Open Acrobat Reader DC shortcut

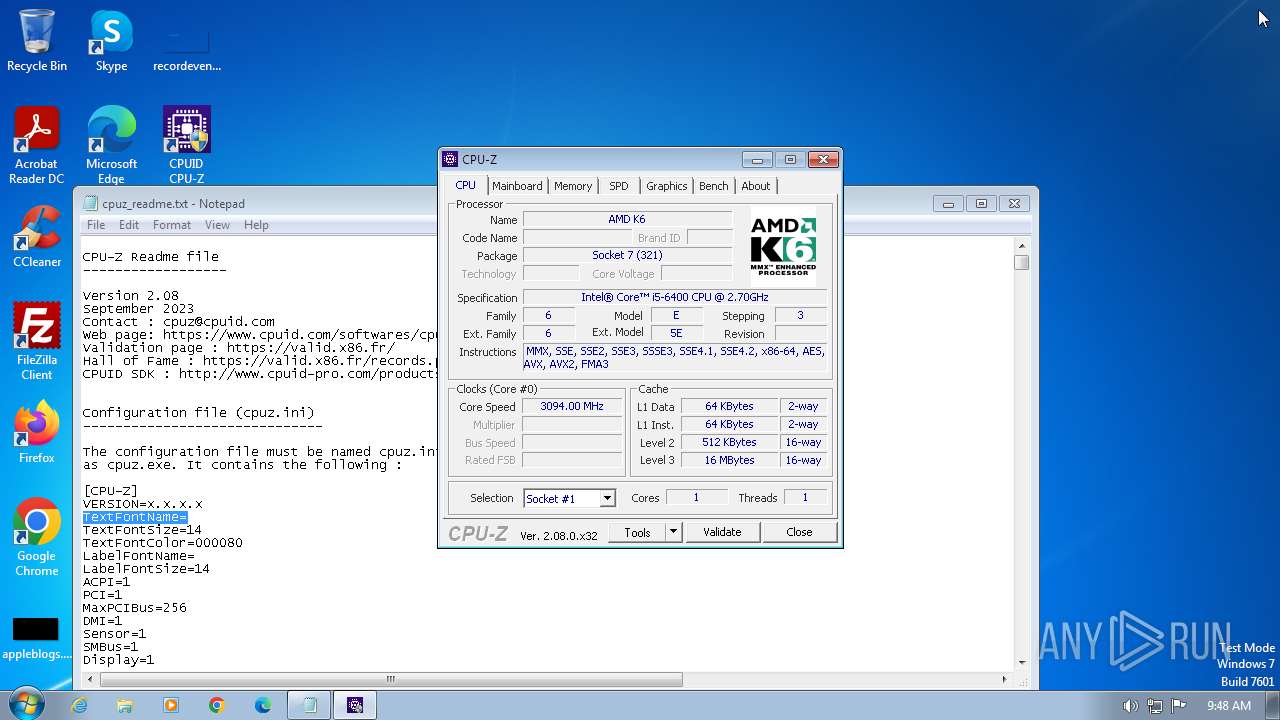point(37,145)
